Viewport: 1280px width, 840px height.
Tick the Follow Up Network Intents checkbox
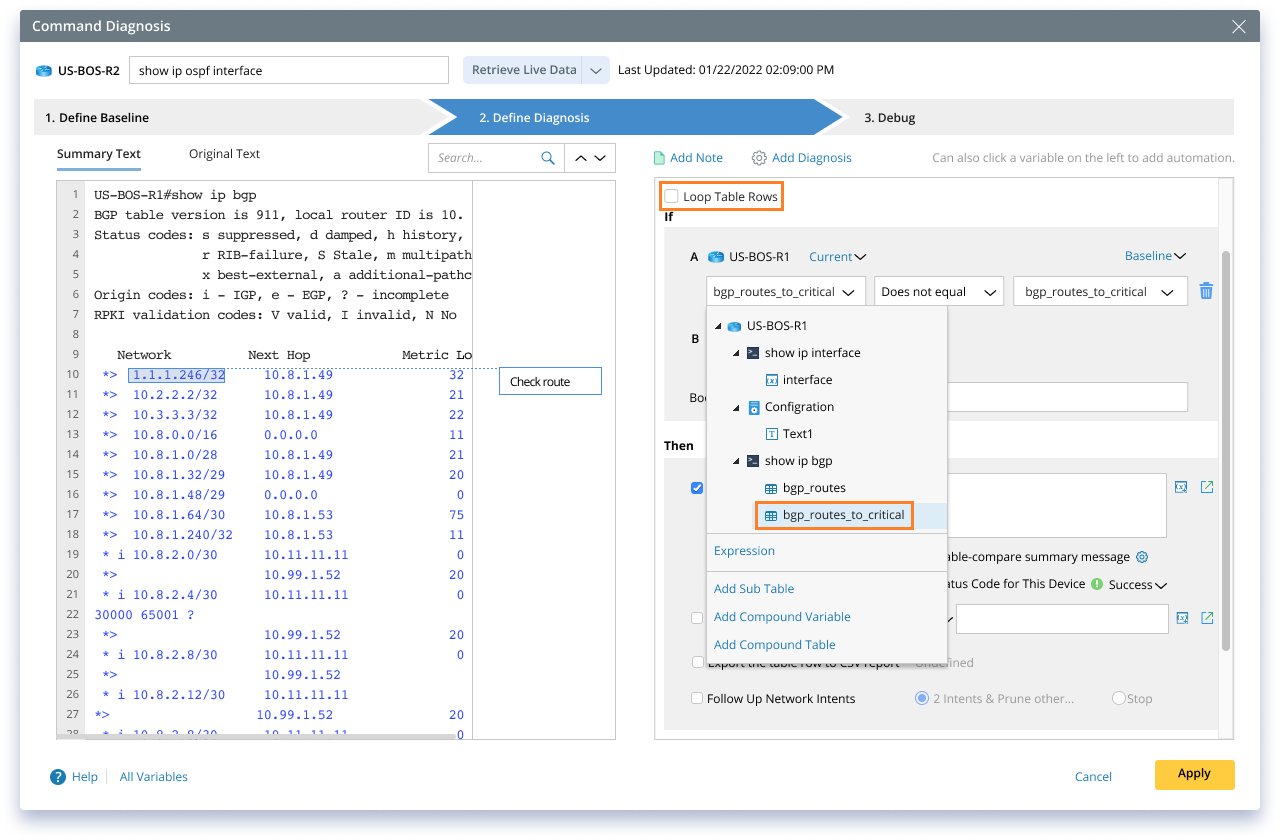pyautogui.click(x=697, y=698)
